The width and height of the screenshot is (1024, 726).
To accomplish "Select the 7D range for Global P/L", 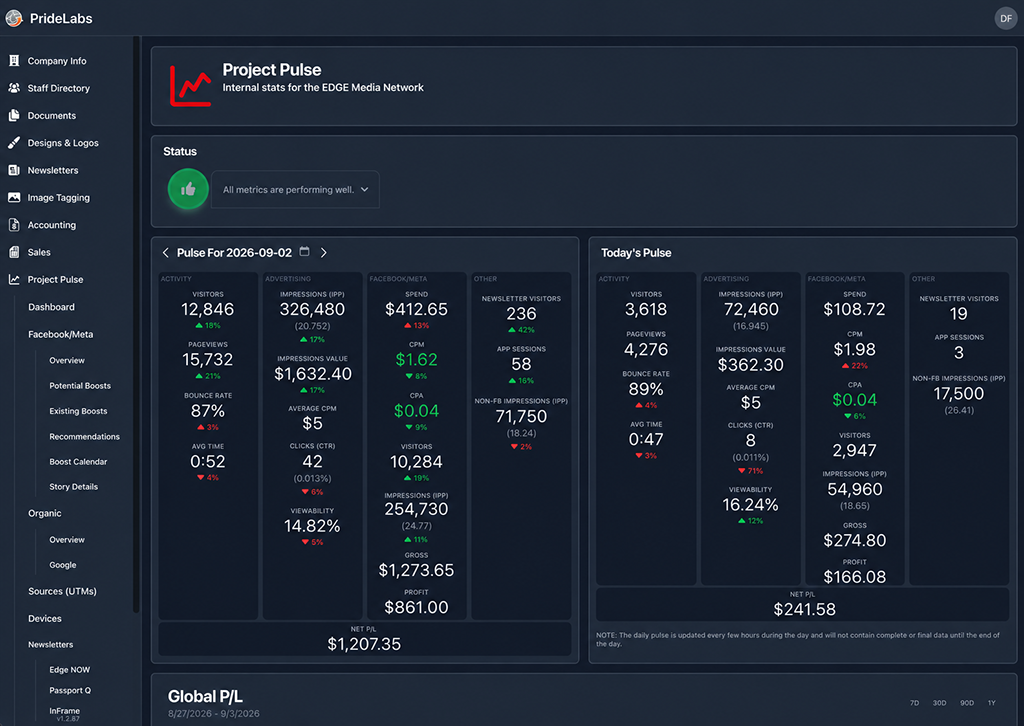I will 914,703.
